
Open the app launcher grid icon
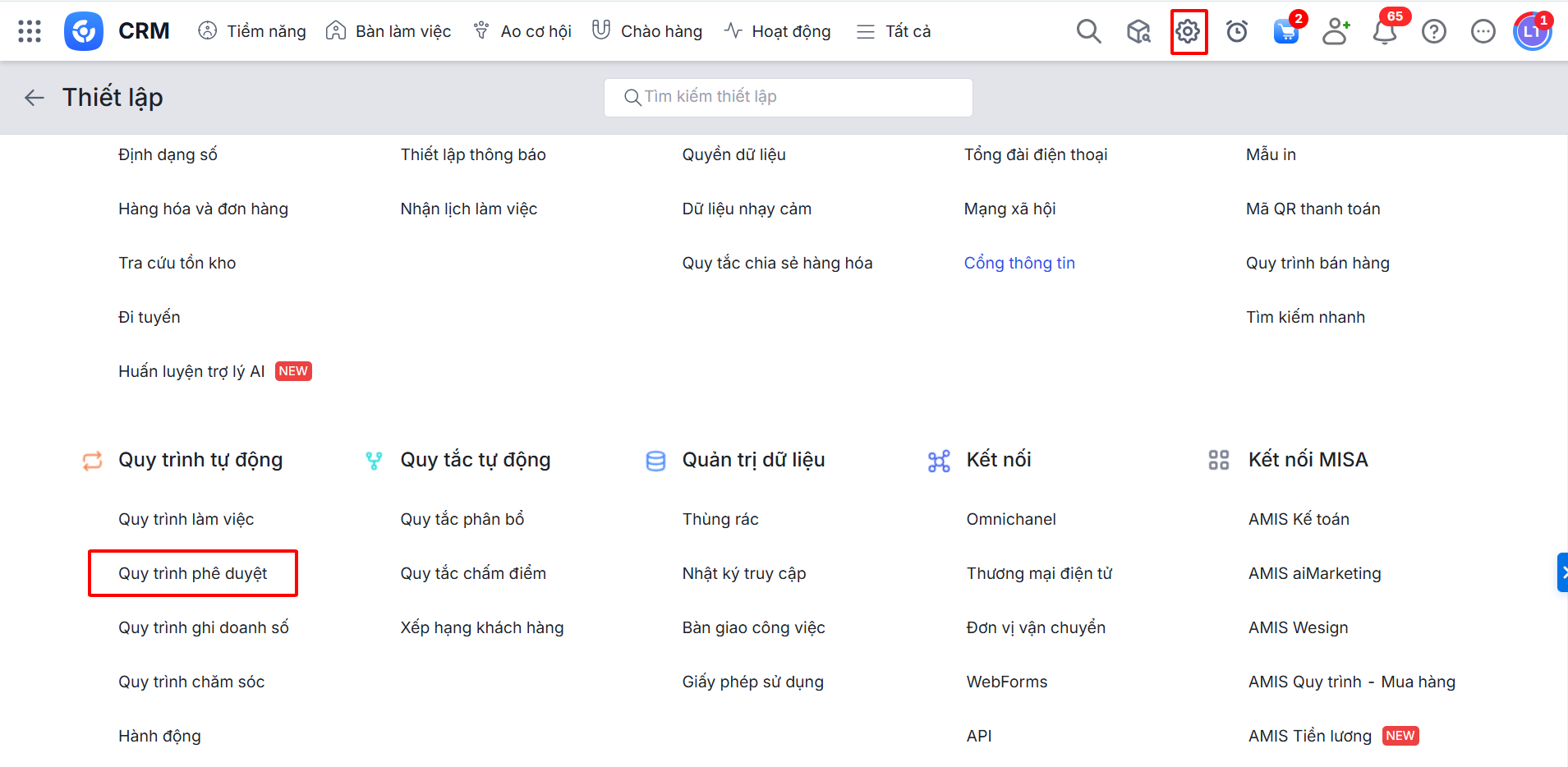[x=30, y=31]
